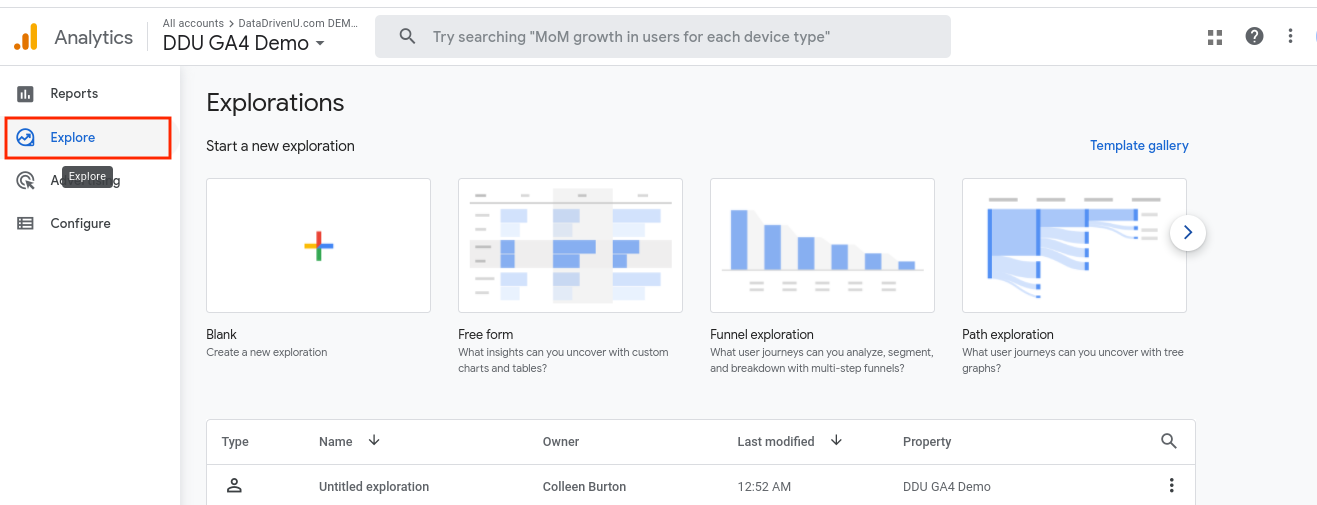The image size is (1317, 505).
Task: Choose the Free form template thumbnail
Action: click(x=570, y=246)
